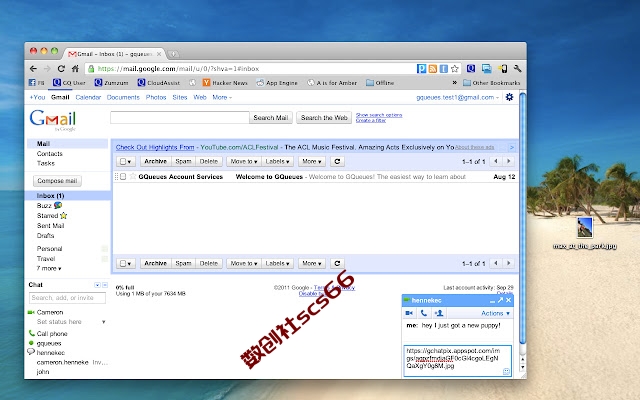The height and width of the screenshot is (400, 640).
Task: Open the bottom Labels dropdown
Action: click(x=277, y=264)
